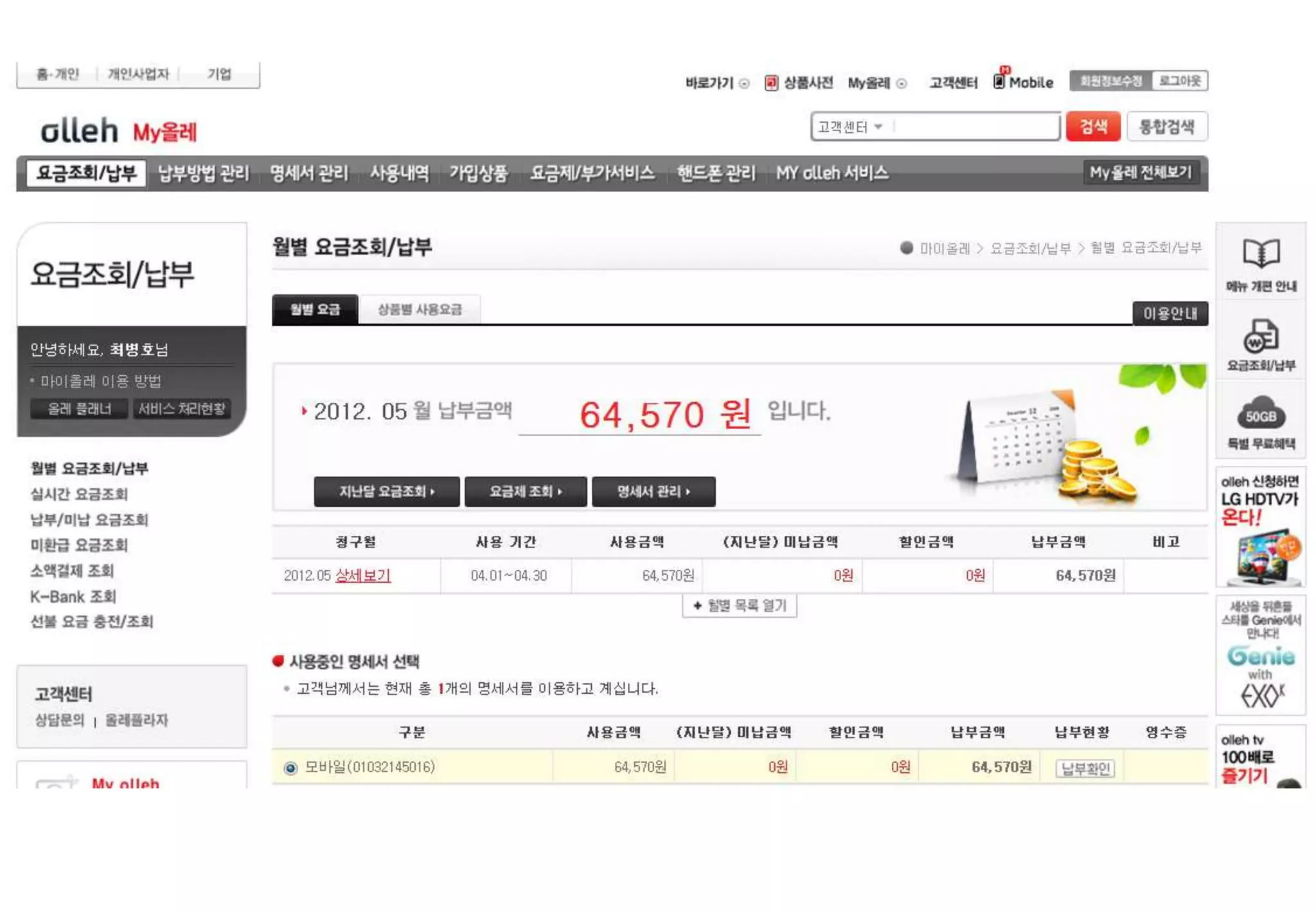Click the LG HDTV promotion banner
Image resolution: width=1316 pixels, height=911 pixels.
click(x=1260, y=527)
